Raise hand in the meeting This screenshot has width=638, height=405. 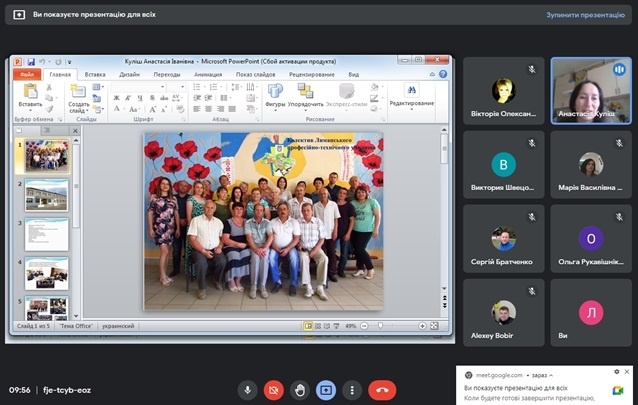299,389
